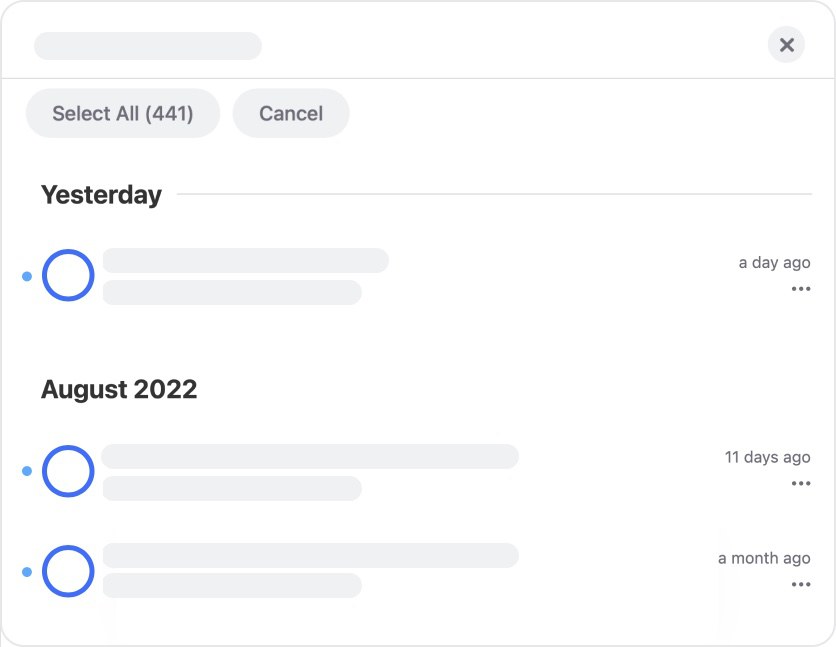
Task: Mark the month-old notification's unread dot
Action: point(26,571)
